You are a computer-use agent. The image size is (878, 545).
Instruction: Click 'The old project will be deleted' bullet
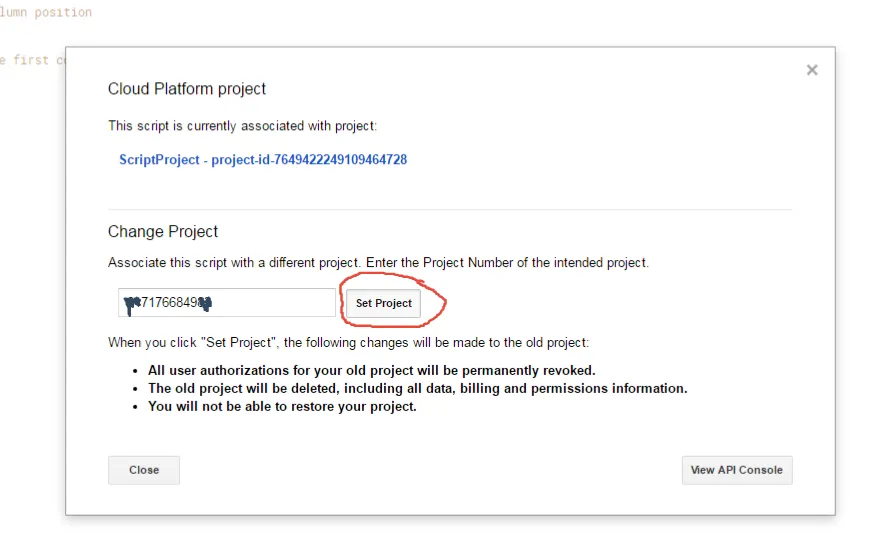point(418,389)
